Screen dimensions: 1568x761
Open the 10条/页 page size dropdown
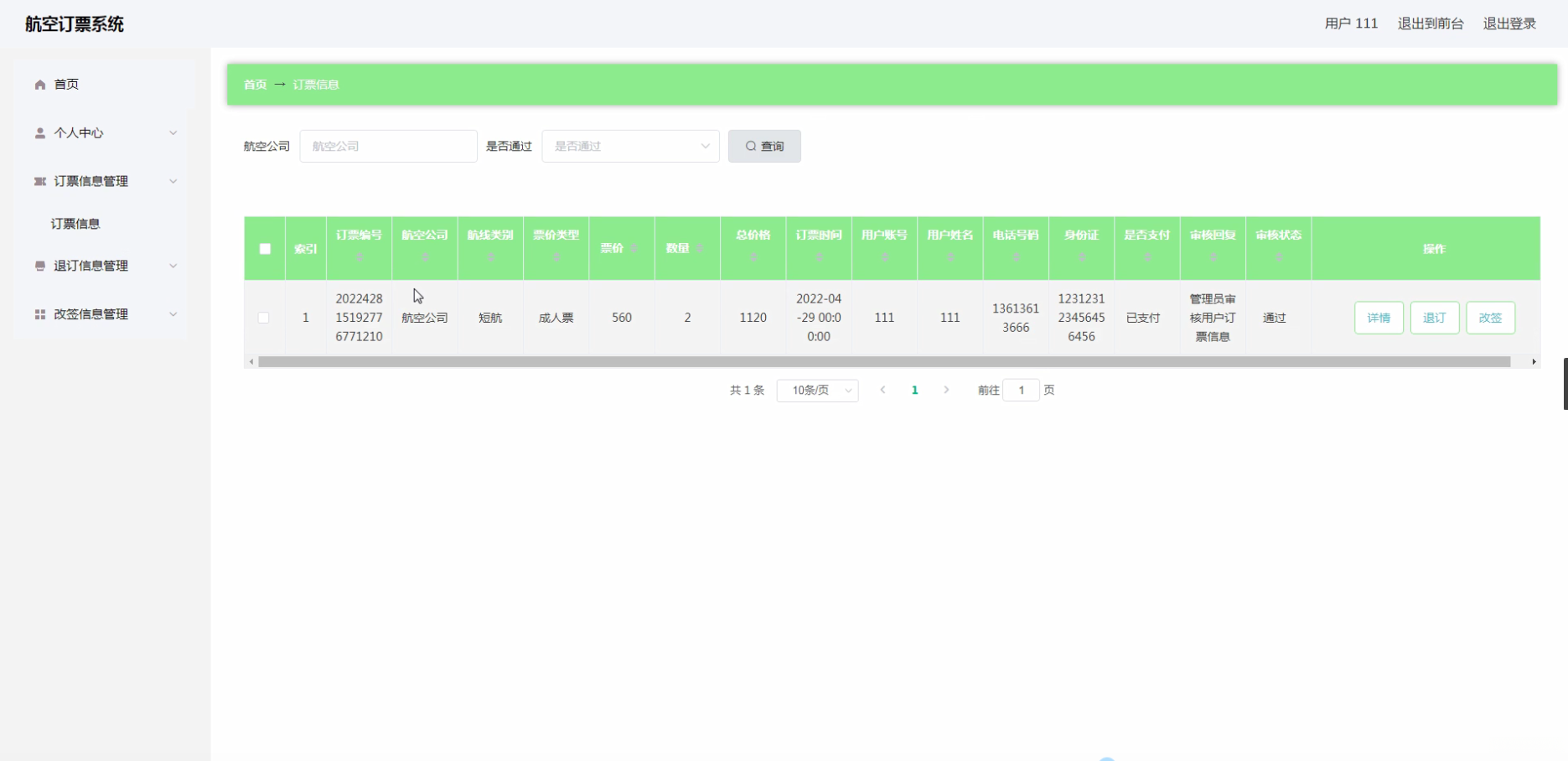pyautogui.click(x=817, y=391)
